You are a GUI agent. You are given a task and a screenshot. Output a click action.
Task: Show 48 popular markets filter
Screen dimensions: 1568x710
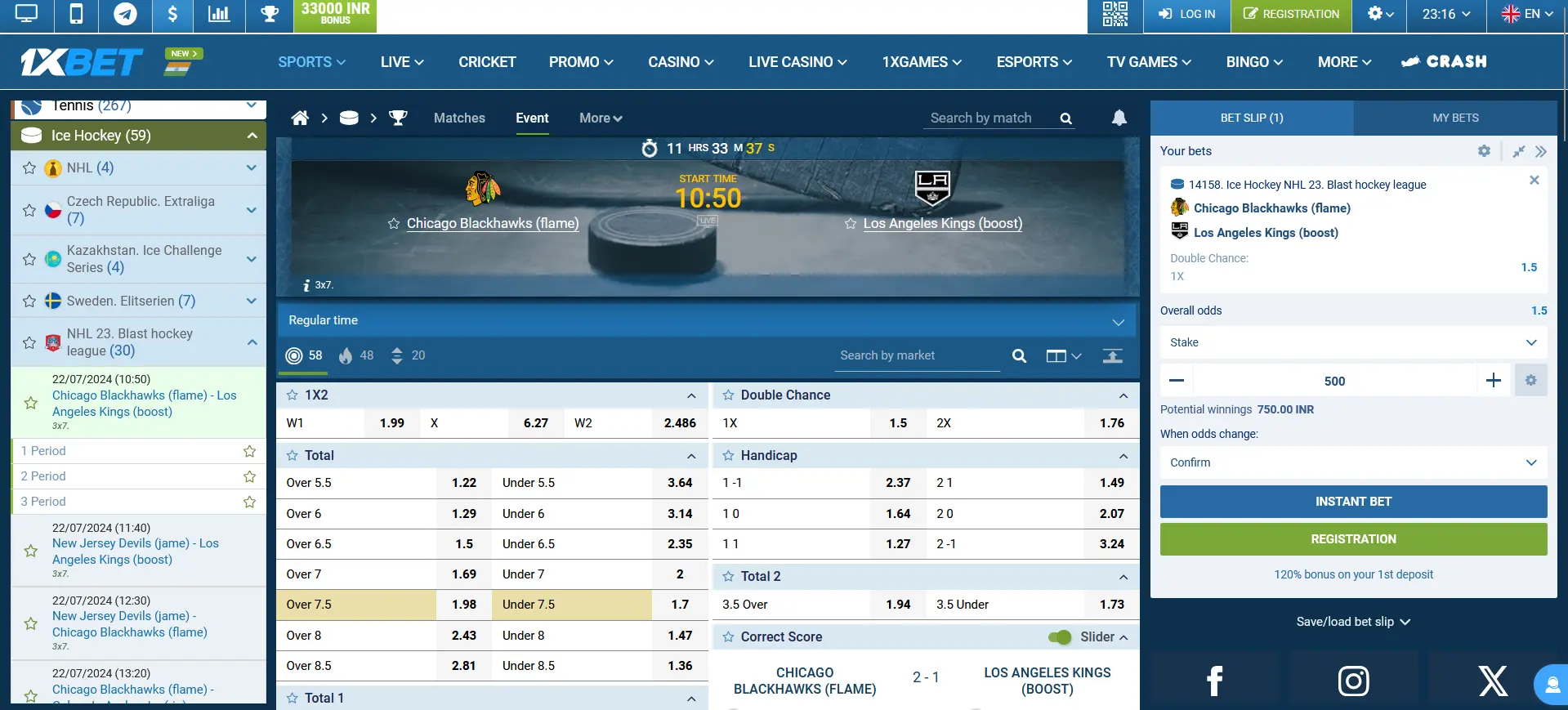(355, 355)
